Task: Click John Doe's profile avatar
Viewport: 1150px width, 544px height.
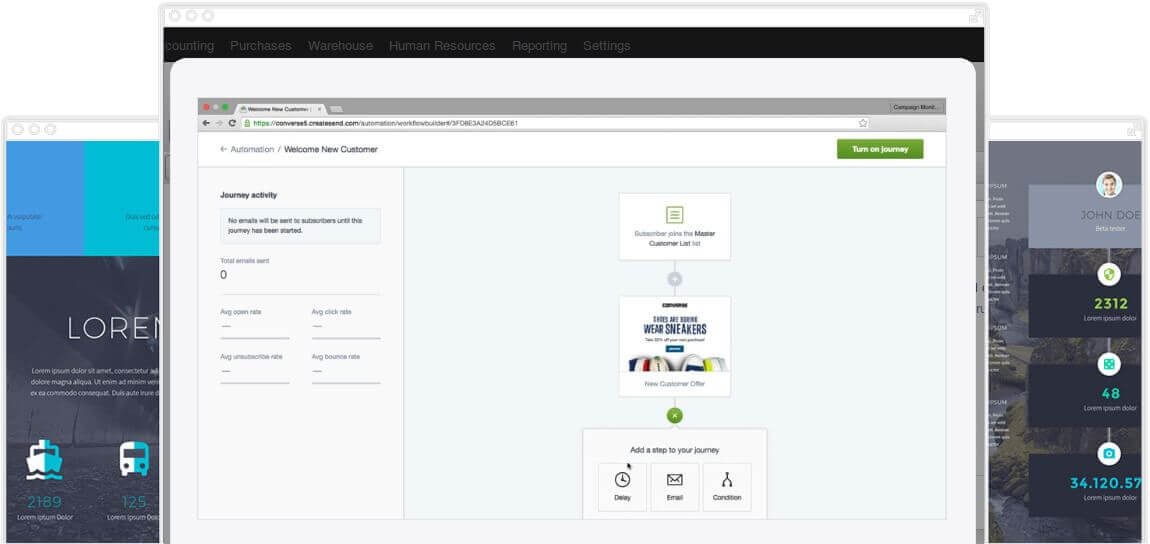Action: coord(1108,185)
